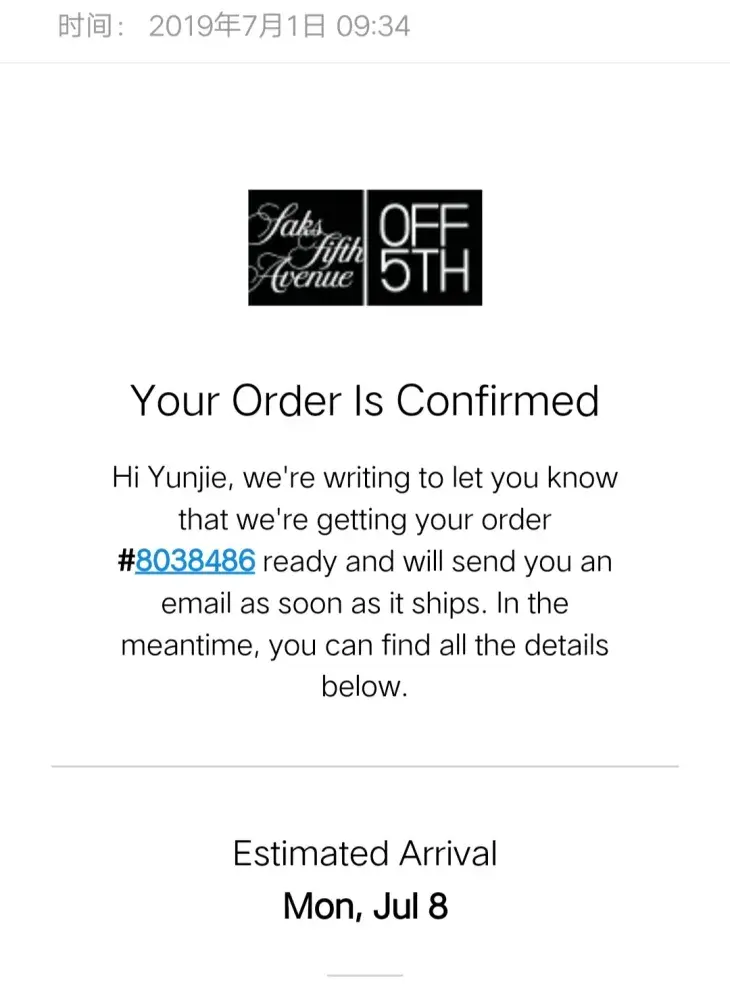Select the Estimated Arrival label

pos(365,854)
